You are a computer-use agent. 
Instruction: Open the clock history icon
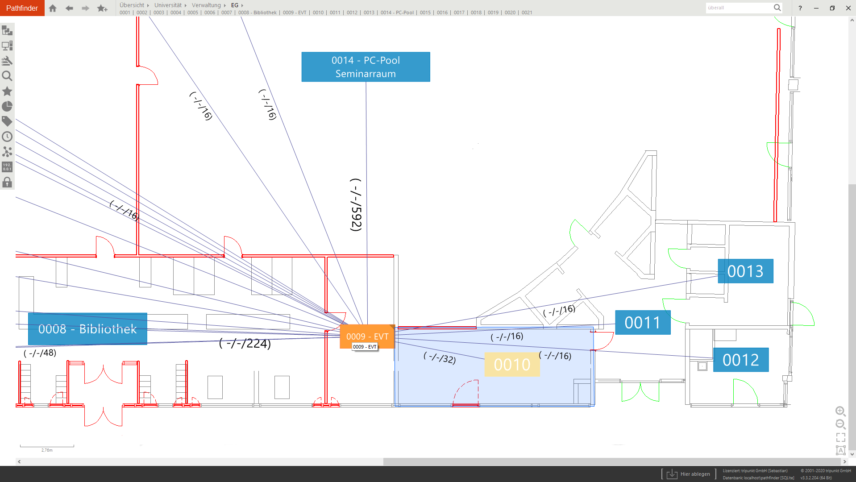(7, 136)
